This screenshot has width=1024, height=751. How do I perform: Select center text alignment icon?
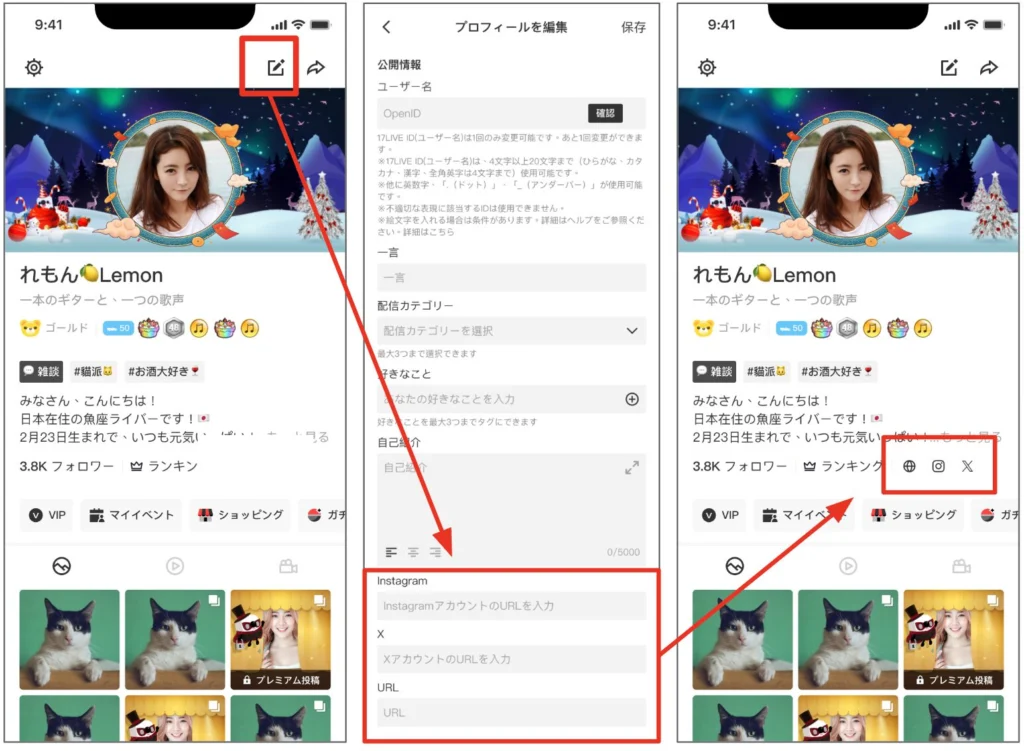pyautogui.click(x=413, y=552)
